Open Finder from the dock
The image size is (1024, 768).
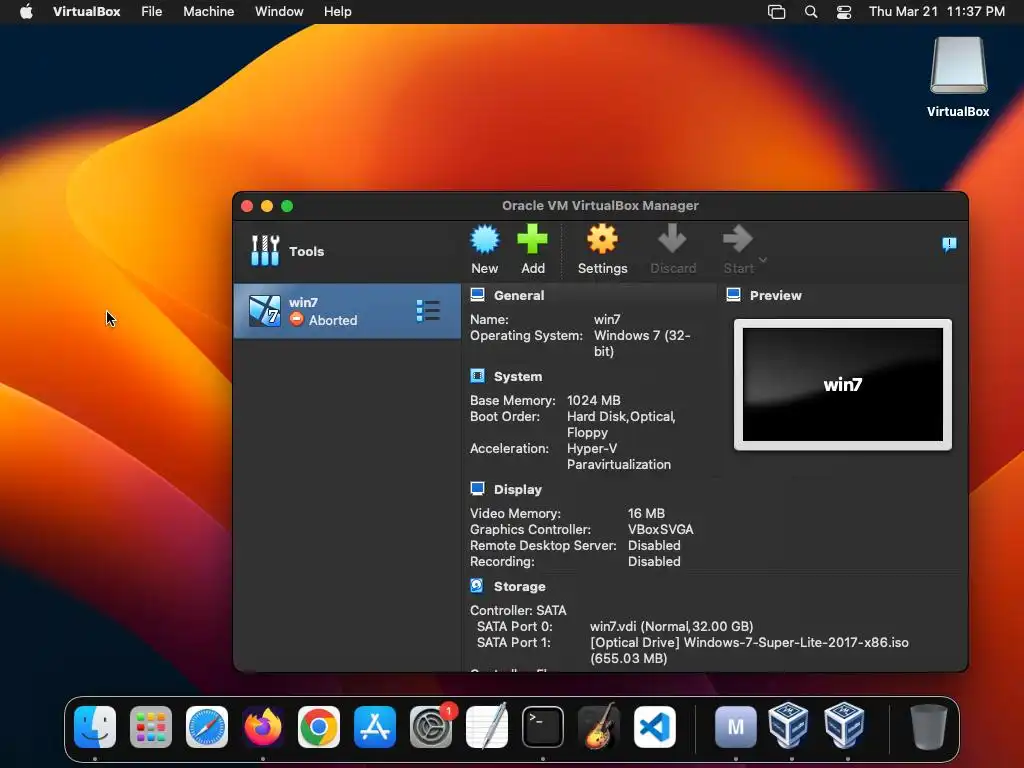(x=95, y=727)
